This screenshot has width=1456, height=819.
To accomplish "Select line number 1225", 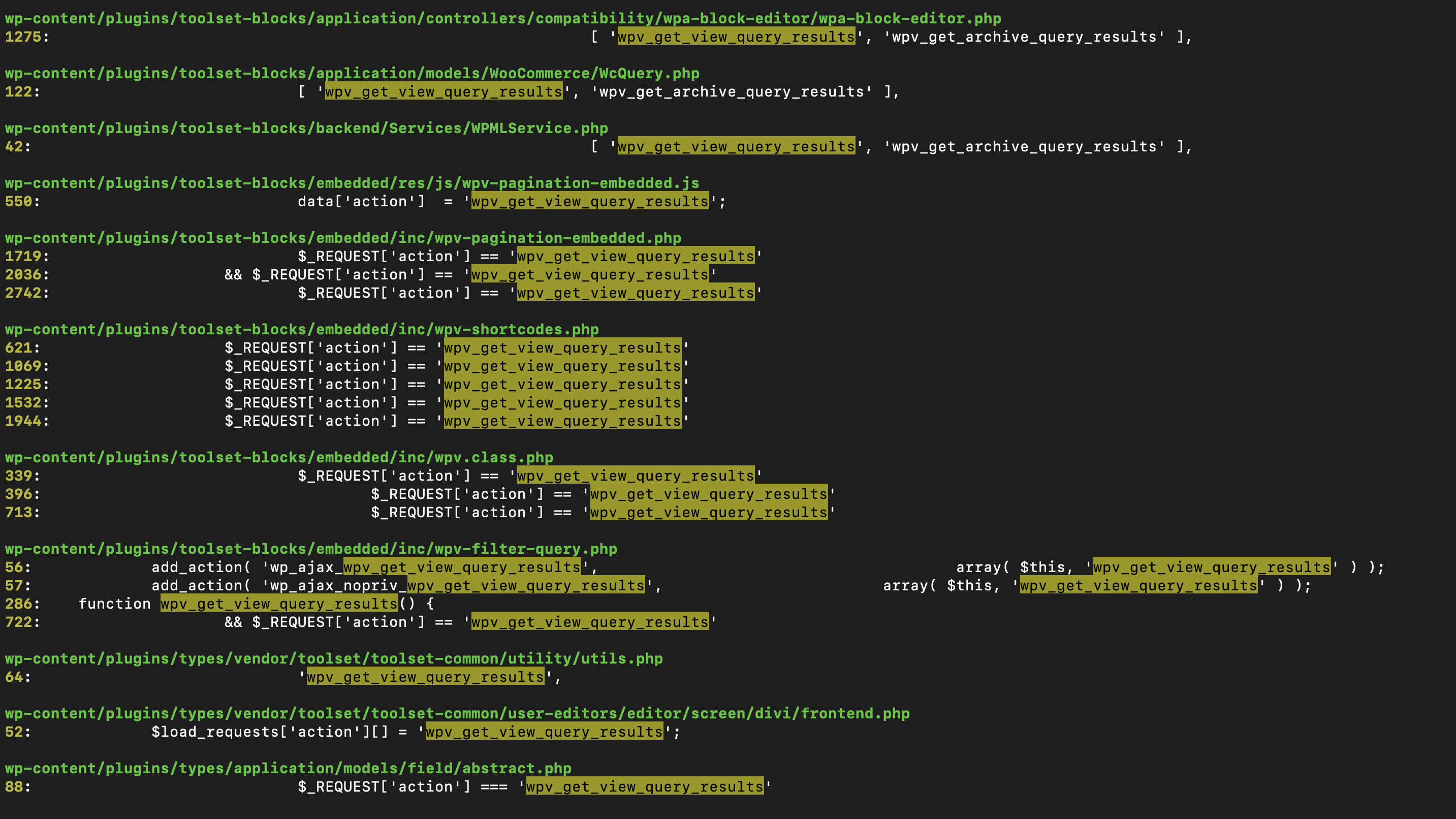I will (x=23, y=384).
